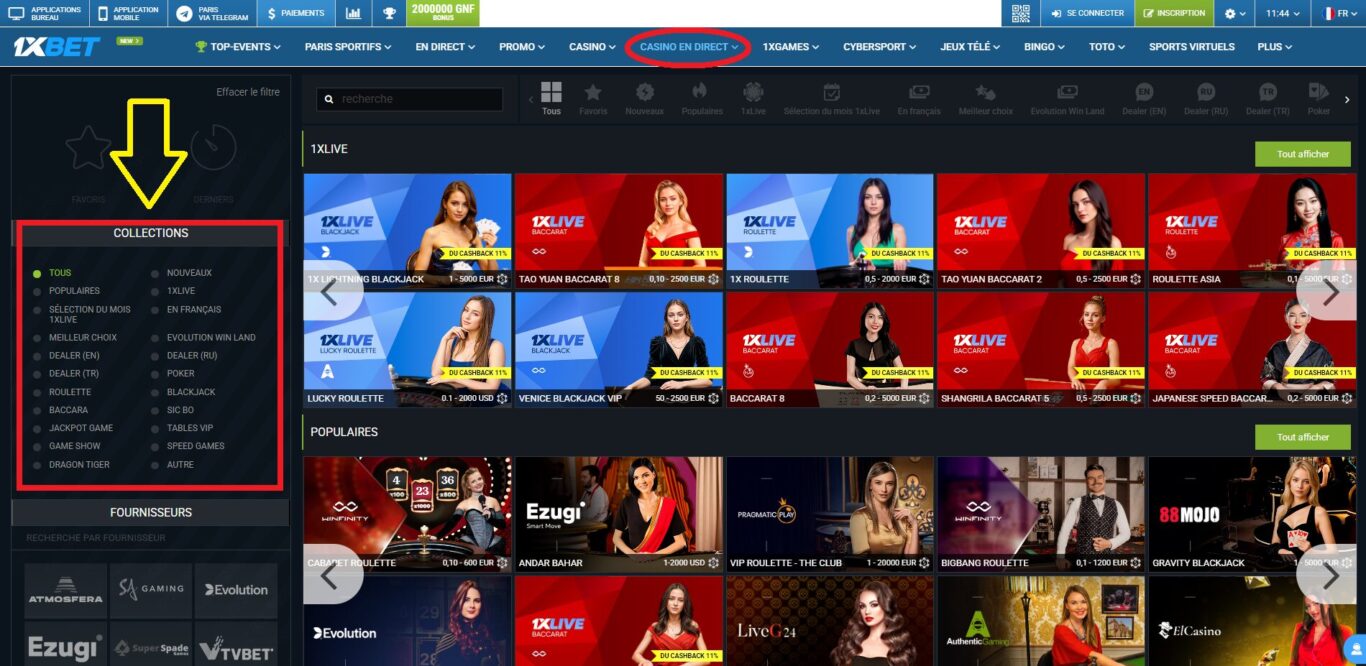
Task: Click the recherche game search field
Action: click(409, 99)
